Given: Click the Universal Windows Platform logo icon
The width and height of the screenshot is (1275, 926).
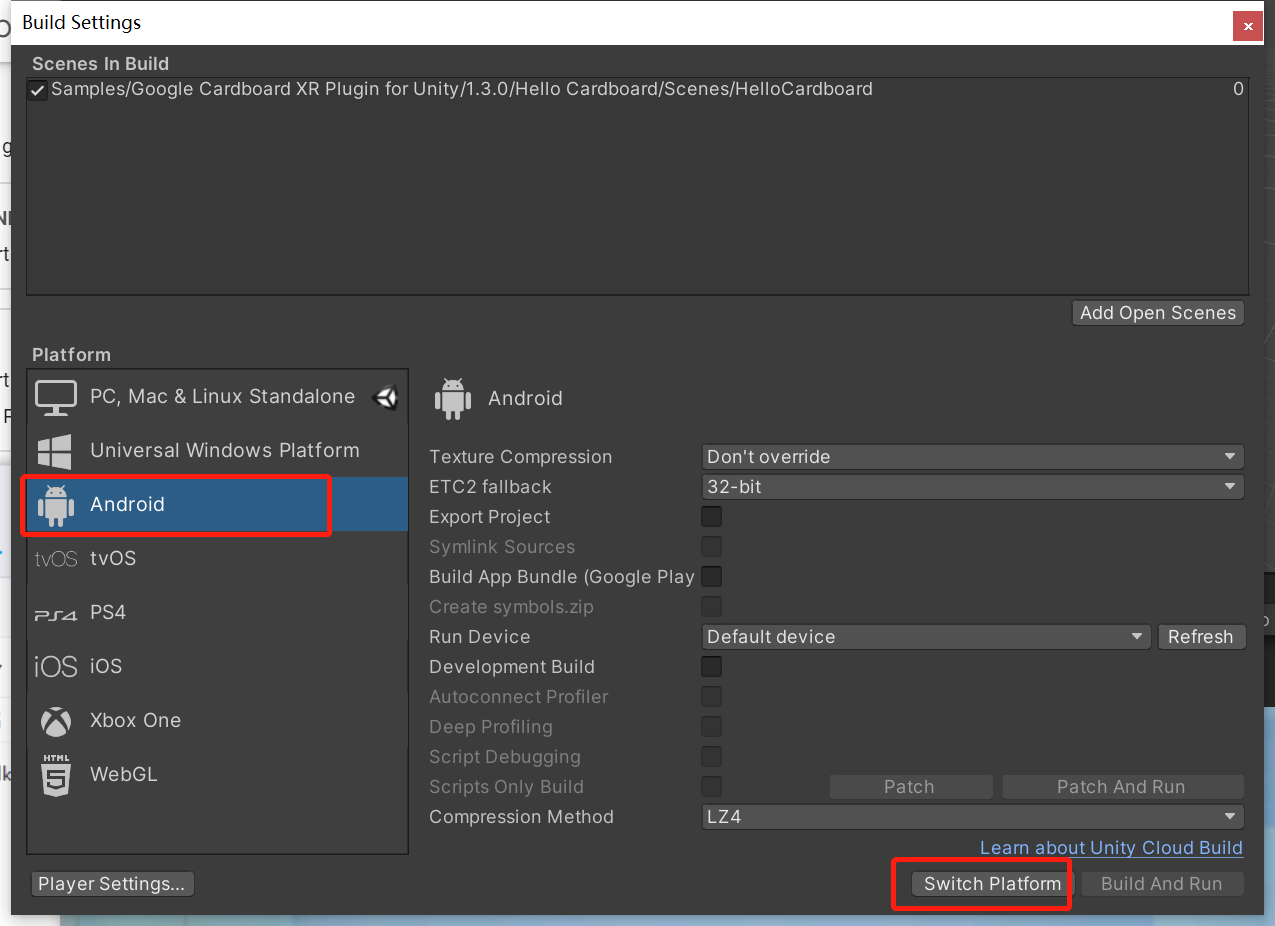Looking at the screenshot, I should 55,450.
